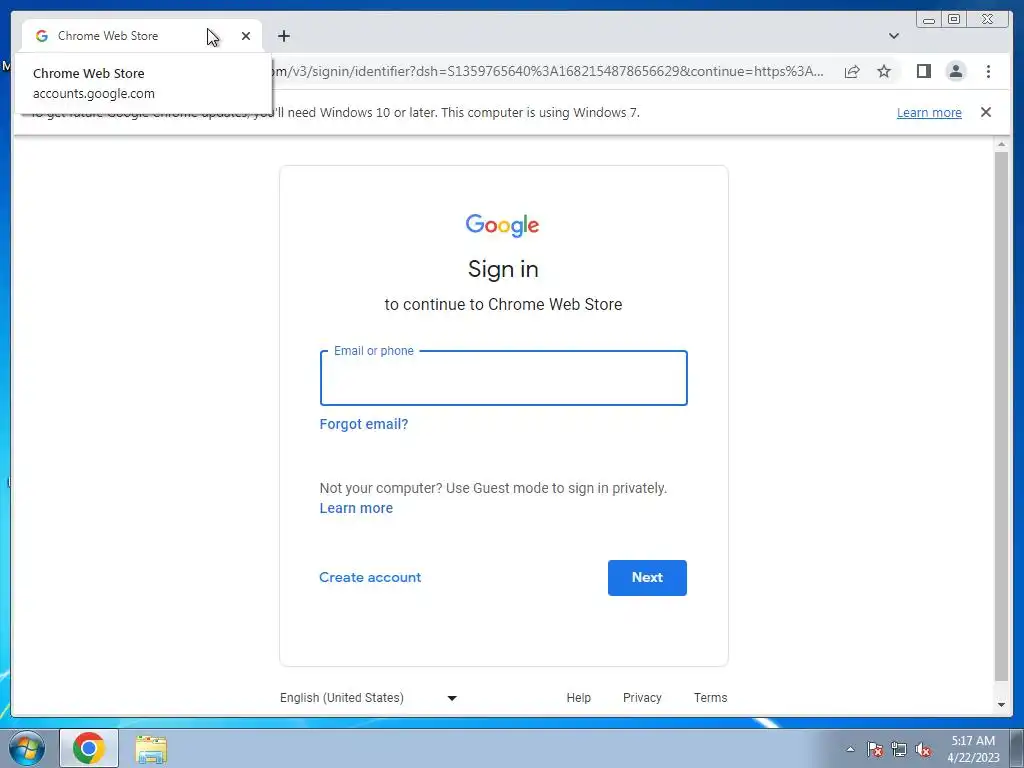
Task: Click Create account
Action: tap(370, 577)
